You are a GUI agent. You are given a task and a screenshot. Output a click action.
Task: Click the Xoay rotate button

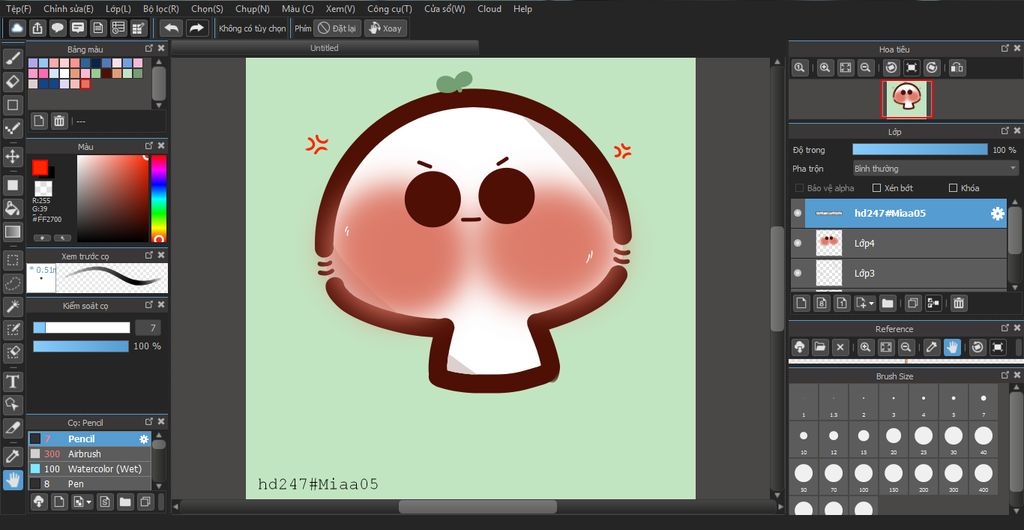click(x=385, y=28)
